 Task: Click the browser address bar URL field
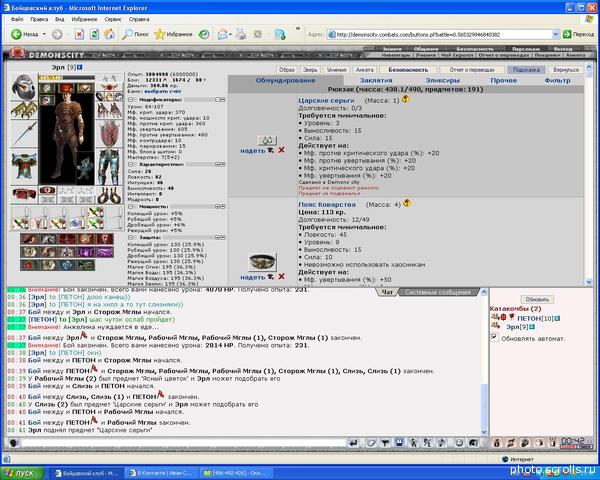[x=440, y=34]
